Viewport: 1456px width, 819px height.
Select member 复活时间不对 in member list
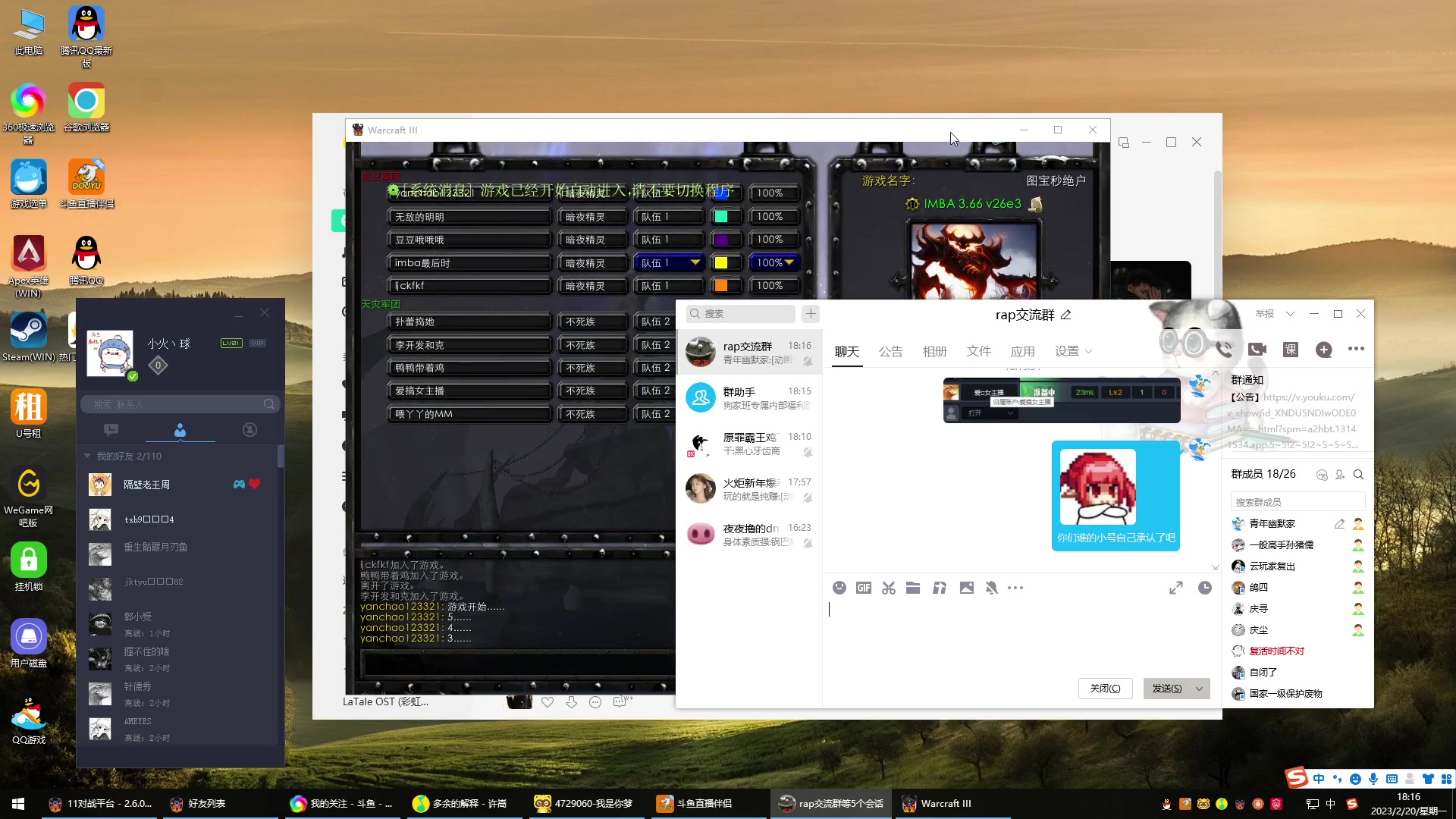[x=1298, y=651]
